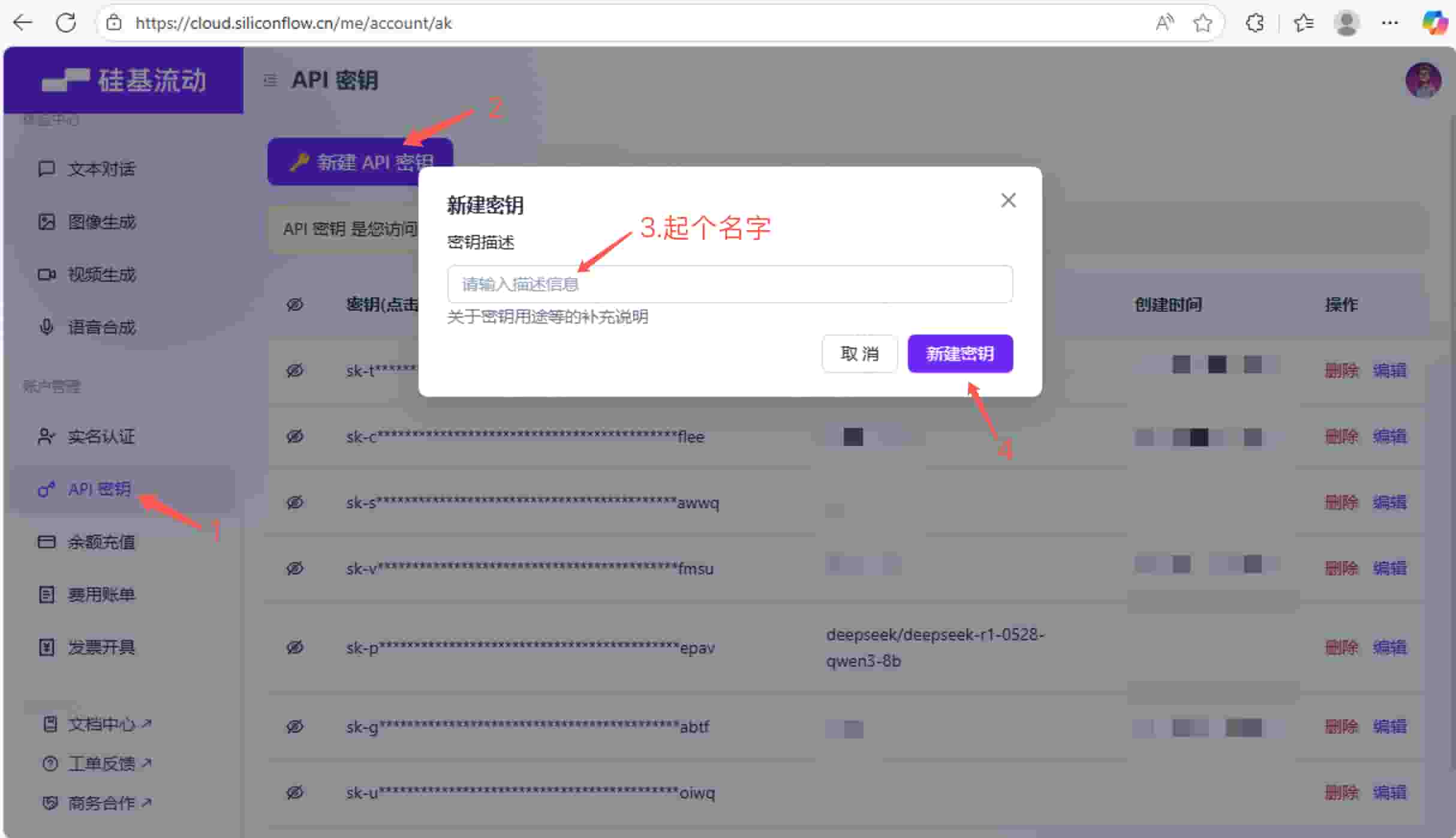1456x838 pixels.
Task: Reload the page with the refresh icon
Action: pyautogui.click(x=66, y=23)
